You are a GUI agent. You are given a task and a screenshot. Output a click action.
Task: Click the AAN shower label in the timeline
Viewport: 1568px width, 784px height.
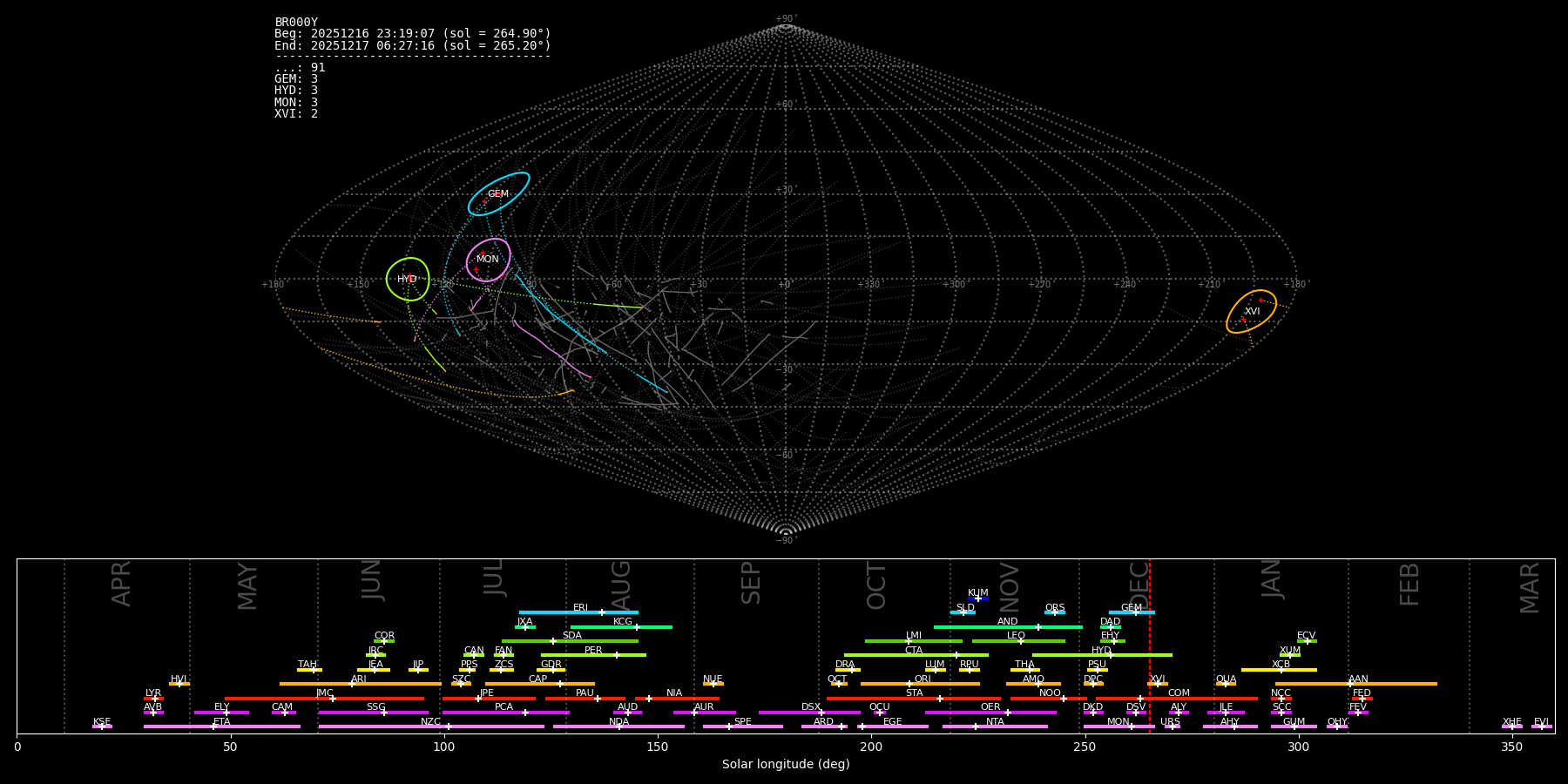click(1358, 679)
